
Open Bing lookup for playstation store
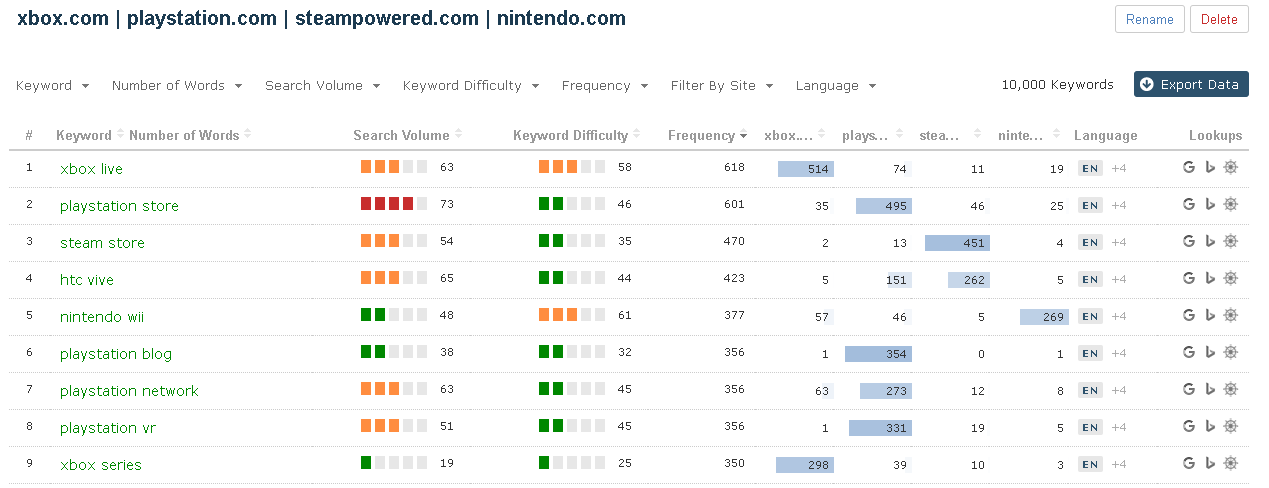(x=1209, y=205)
